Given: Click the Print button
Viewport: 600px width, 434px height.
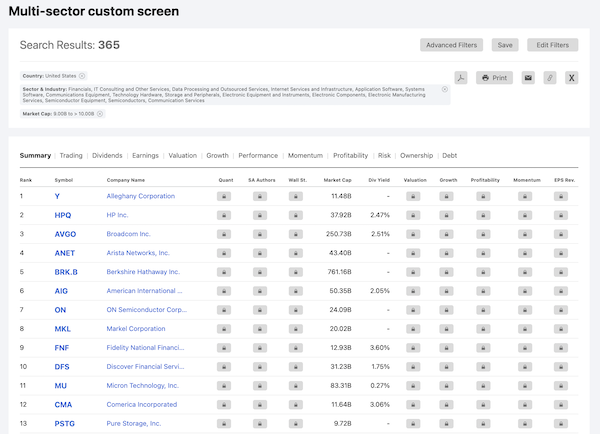Looking at the screenshot, I should [494, 78].
